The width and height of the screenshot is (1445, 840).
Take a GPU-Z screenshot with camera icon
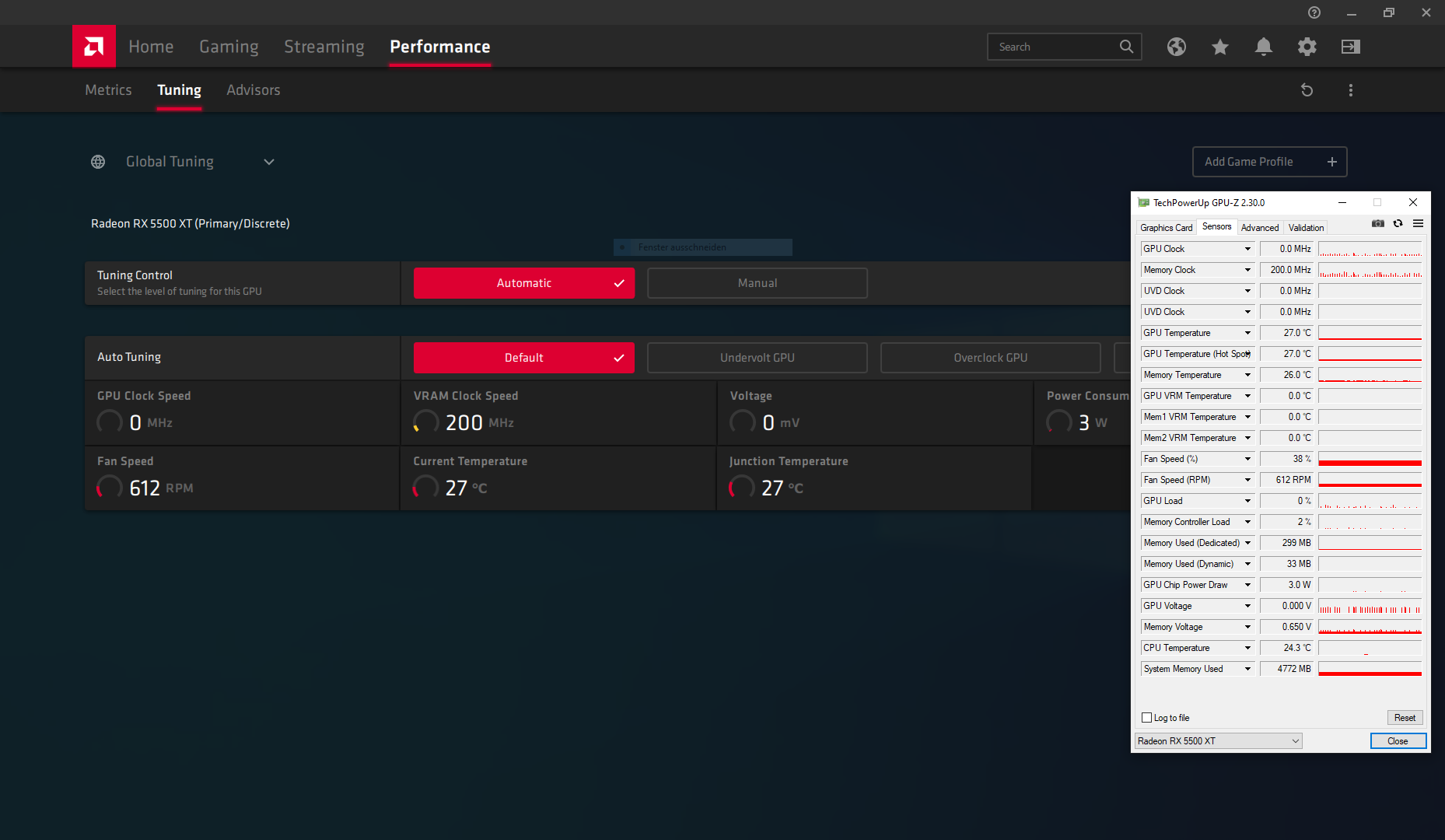[1378, 224]
